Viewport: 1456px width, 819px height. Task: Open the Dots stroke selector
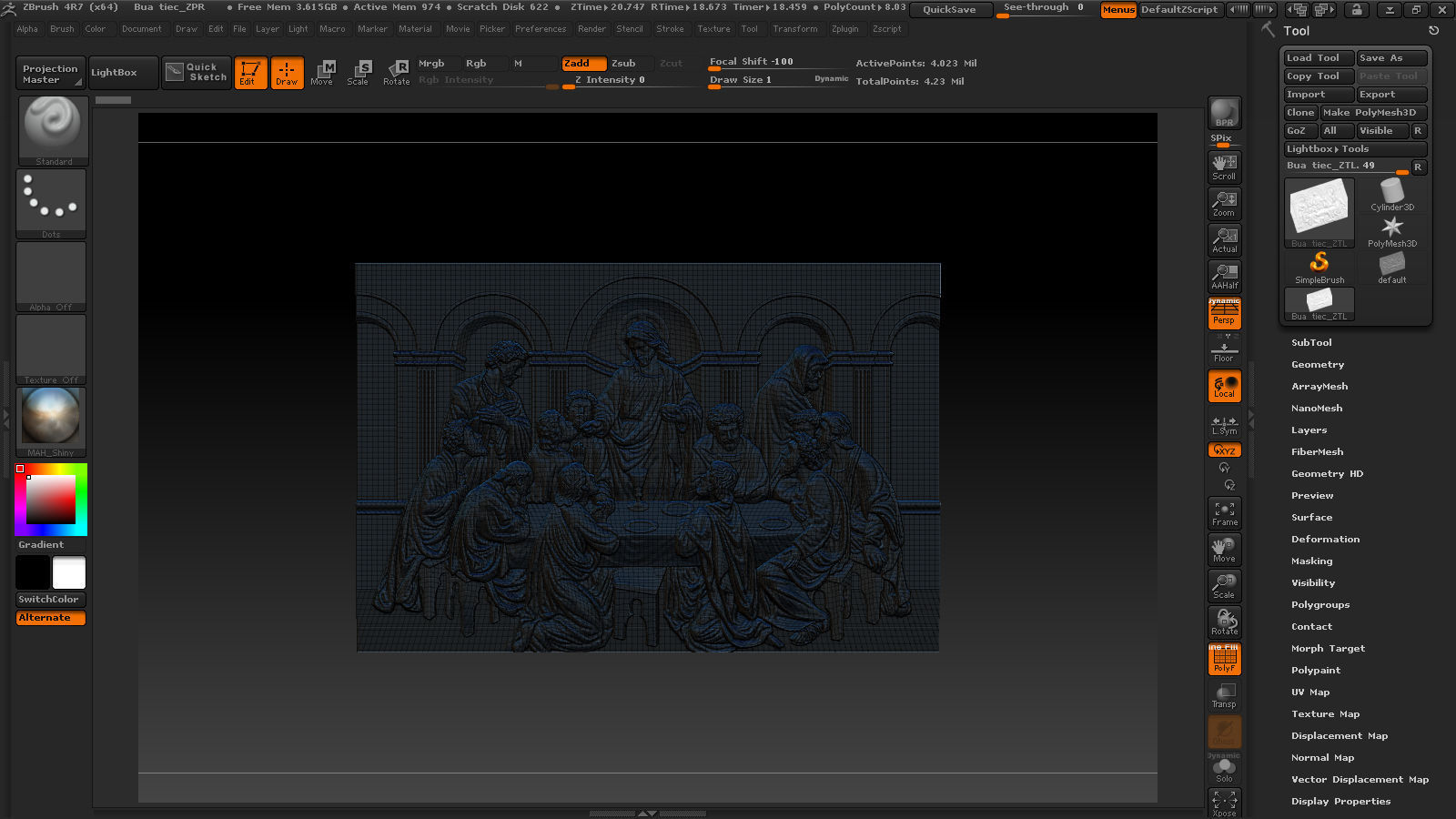tap(51, 204)
